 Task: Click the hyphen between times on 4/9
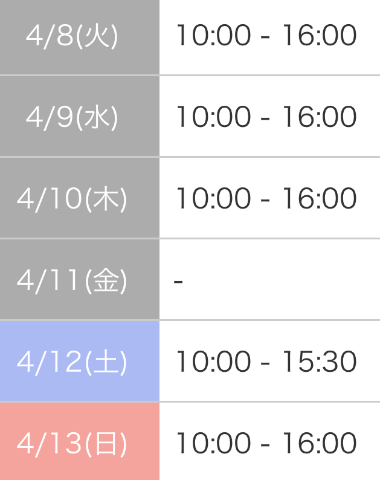(x=265, y=119)
